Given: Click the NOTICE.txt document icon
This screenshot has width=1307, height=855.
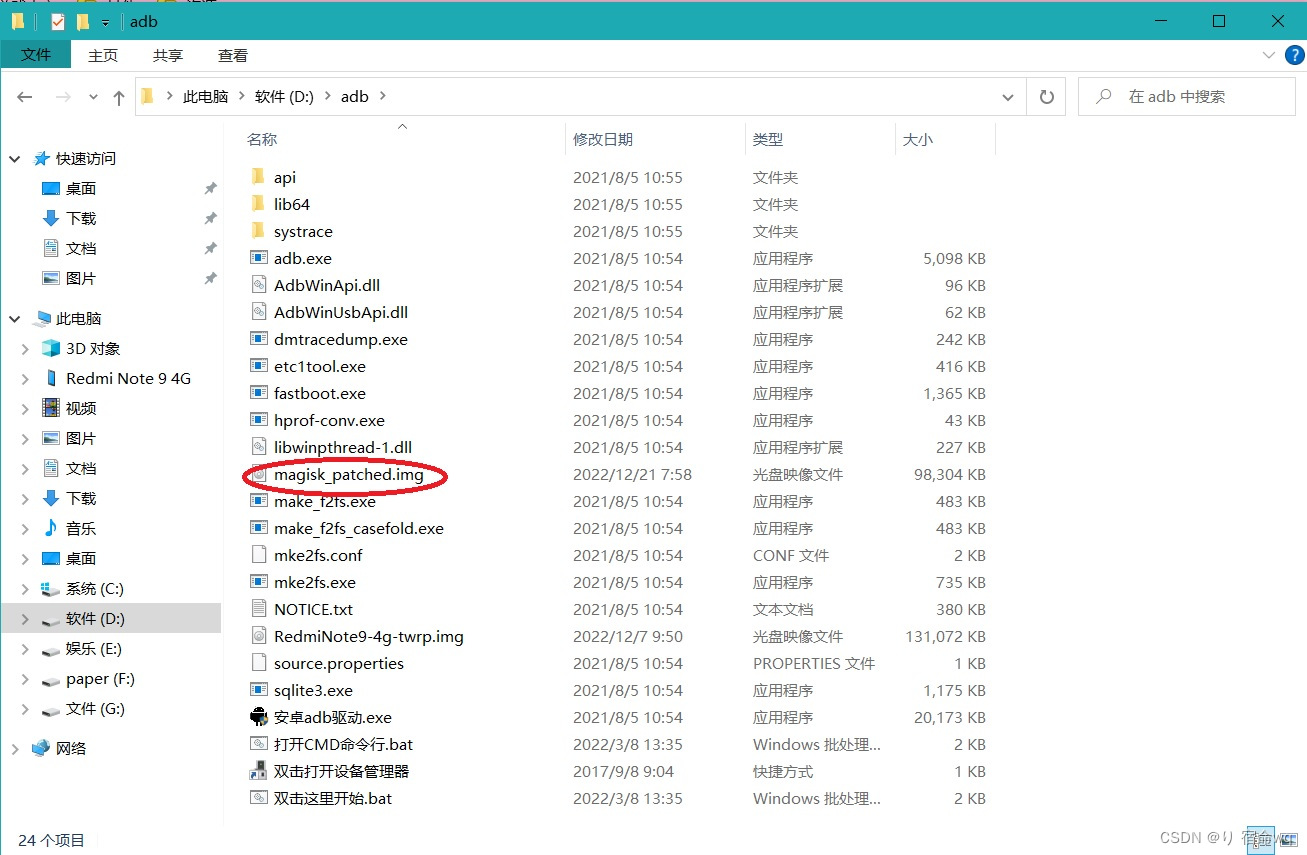Looking at the screenshot, I should coord(259,609).
